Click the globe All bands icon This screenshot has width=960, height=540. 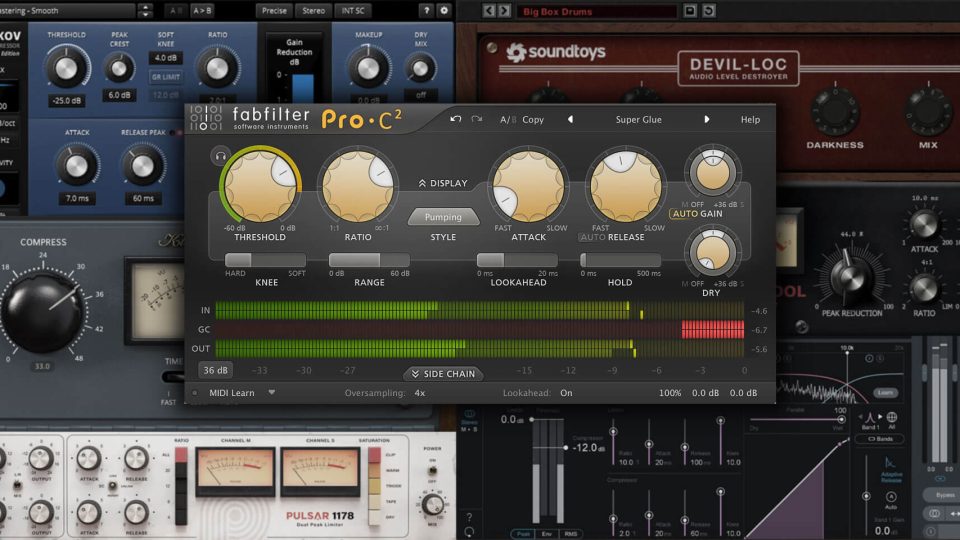click(x=892, y=418)
